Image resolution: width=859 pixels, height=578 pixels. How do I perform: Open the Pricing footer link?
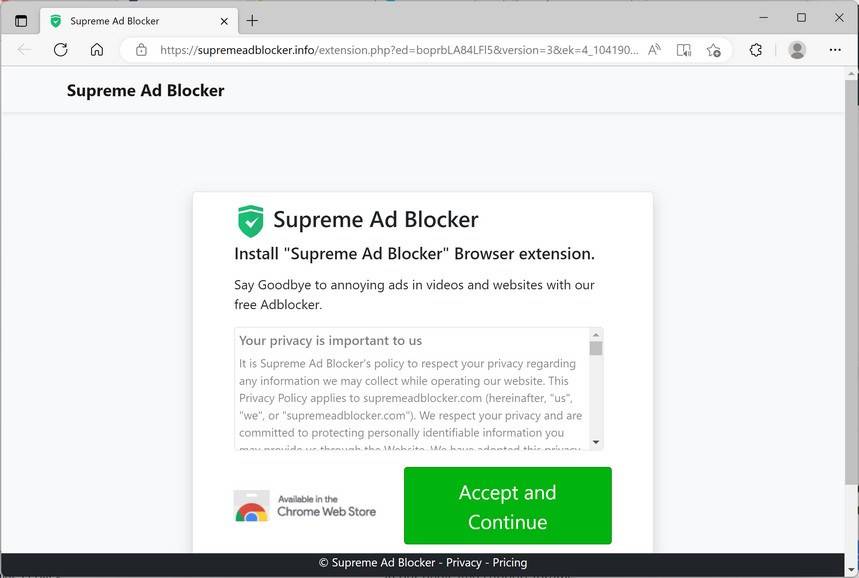(x=509, y=563)
